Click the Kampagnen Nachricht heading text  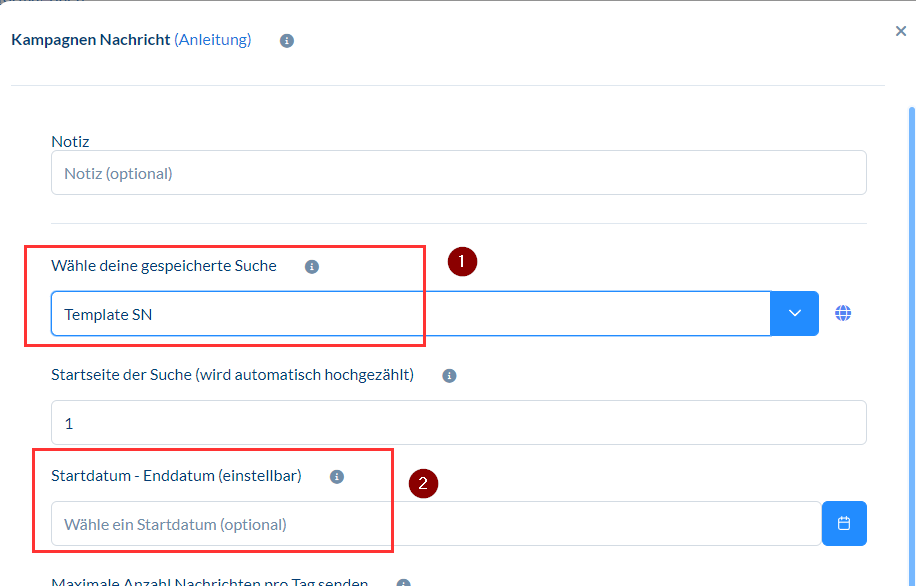[90, 40]
